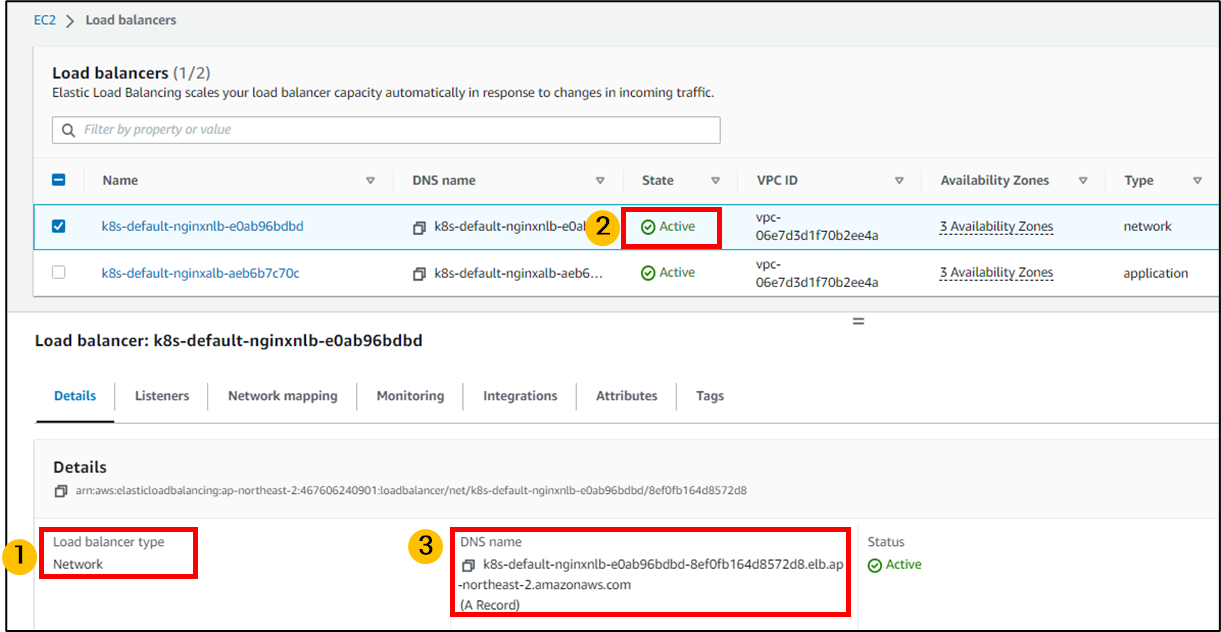1221x632 pixels.
Task: Click the network type cell
Action: pyautogui.click(x=1147, y=226)
